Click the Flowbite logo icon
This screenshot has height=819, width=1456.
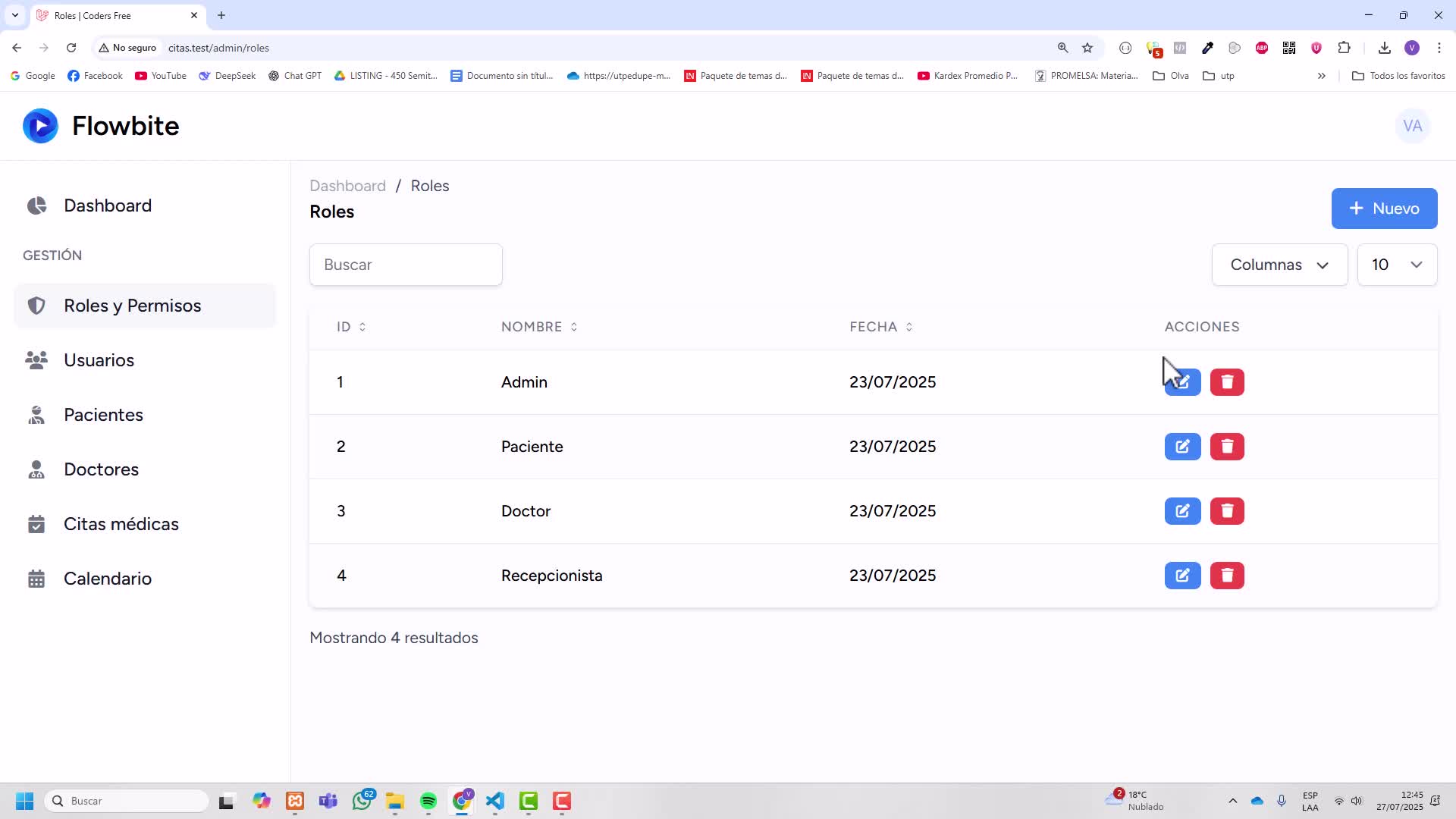40,126
